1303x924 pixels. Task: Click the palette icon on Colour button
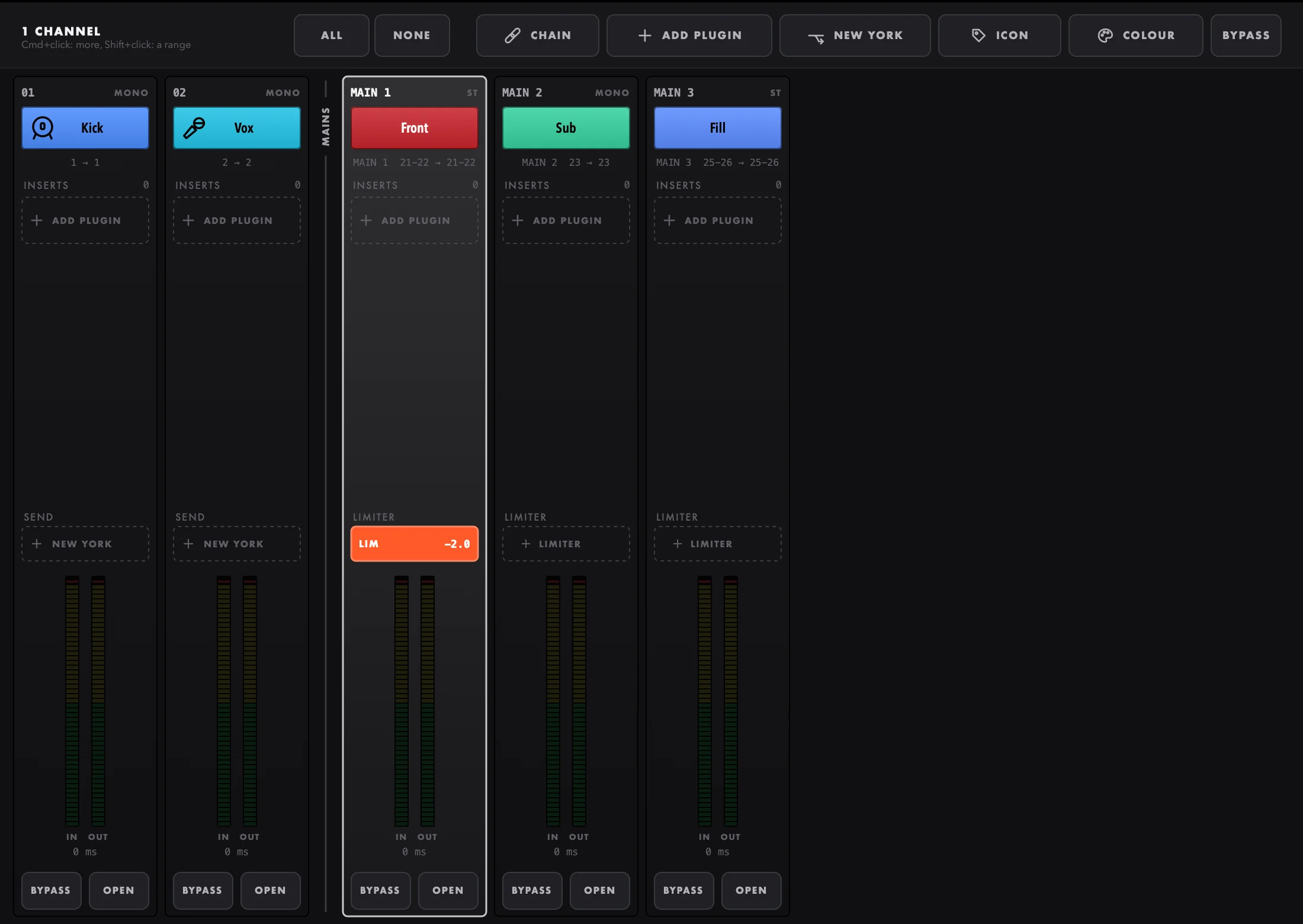1105,36
